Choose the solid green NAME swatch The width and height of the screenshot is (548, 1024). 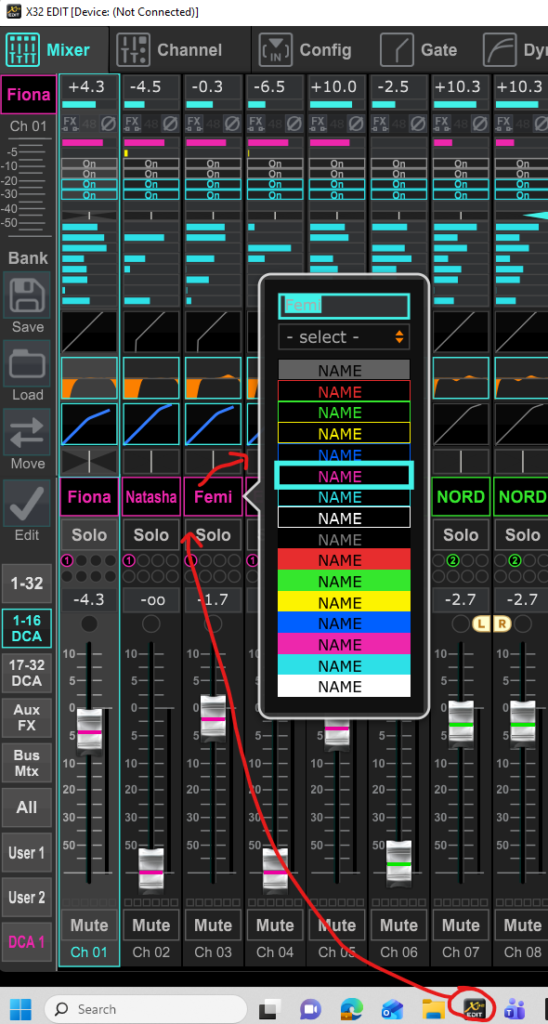tap(344, 581)
